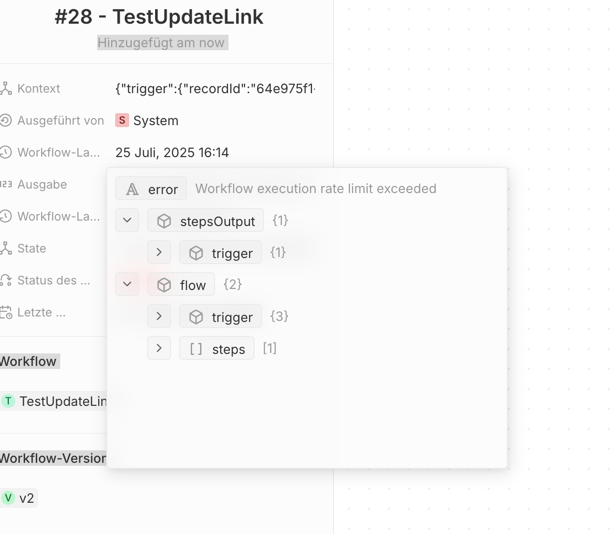Collapse the stepsOutput node chevron
The width and height of the screenshot is (613, 534).
click(x=127, y=220)
